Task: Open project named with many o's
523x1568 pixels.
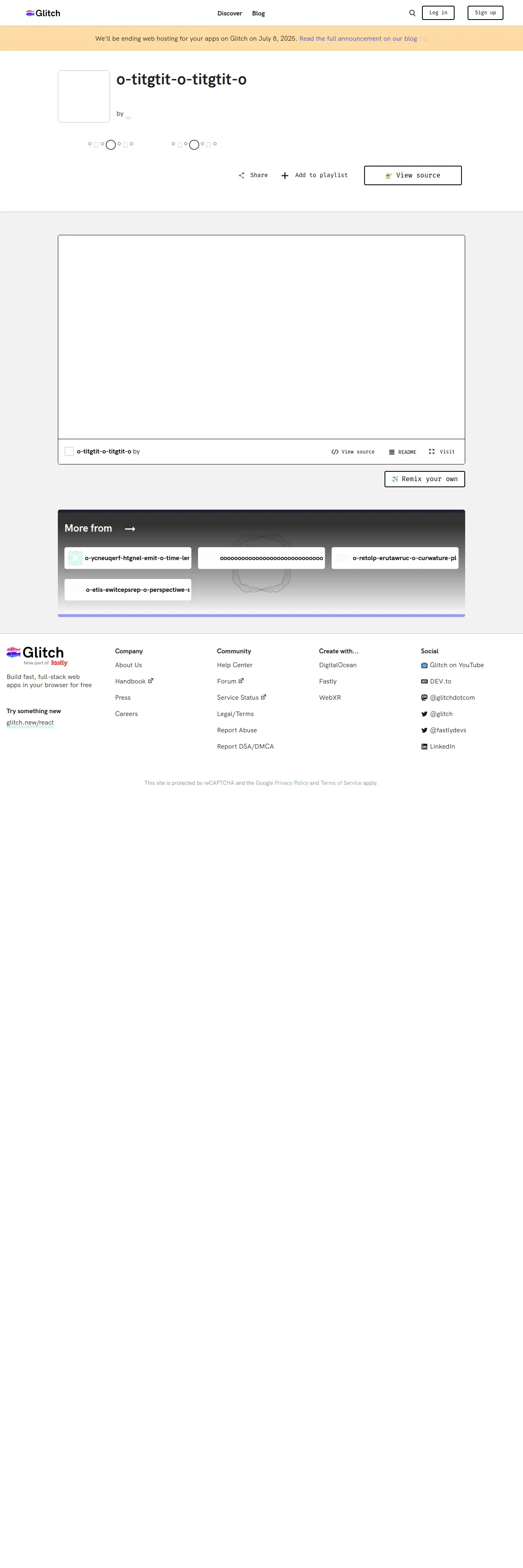Action: 261,558
